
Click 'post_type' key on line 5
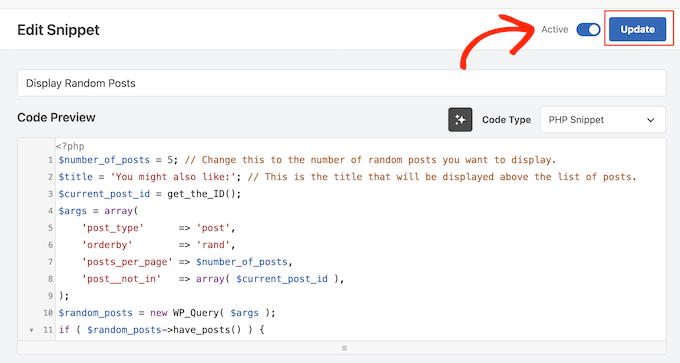113,228
